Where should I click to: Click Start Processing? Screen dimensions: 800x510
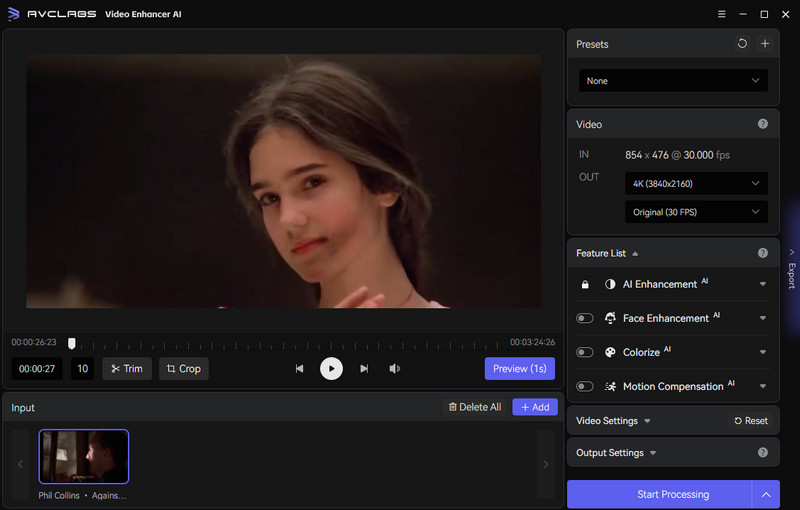tap(659, 494)
